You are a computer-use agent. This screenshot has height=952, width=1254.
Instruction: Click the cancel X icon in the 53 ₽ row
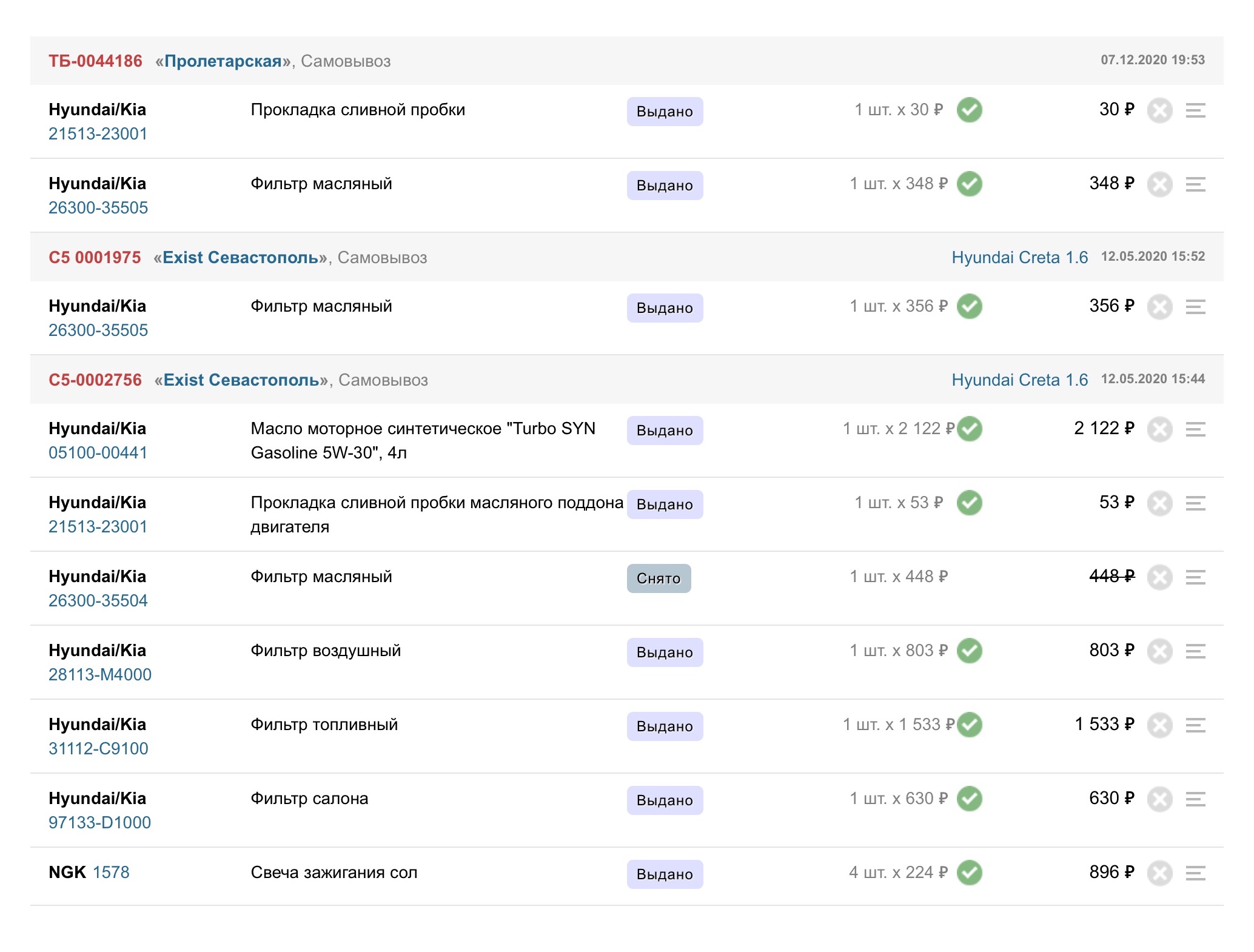point(1159,503)
